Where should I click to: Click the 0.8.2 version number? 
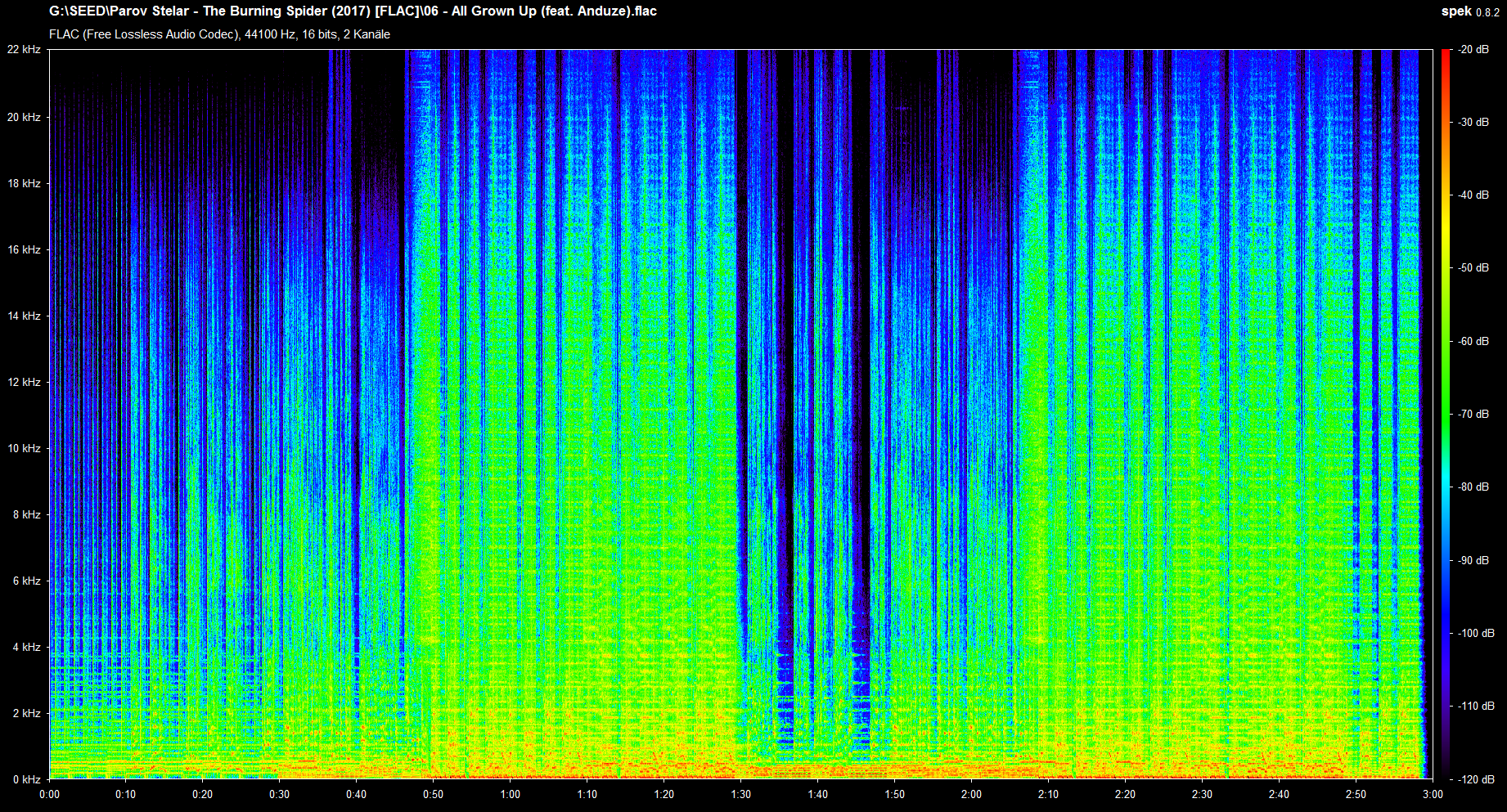coord(1487,12)
